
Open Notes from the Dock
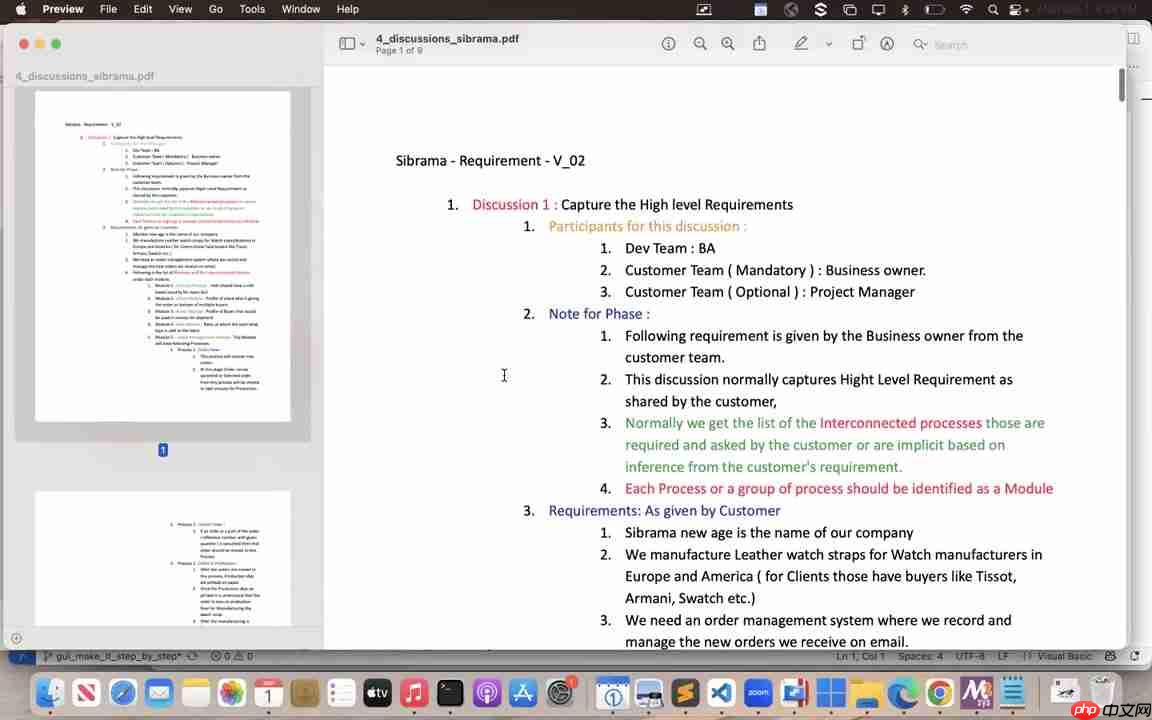point(195,693)
